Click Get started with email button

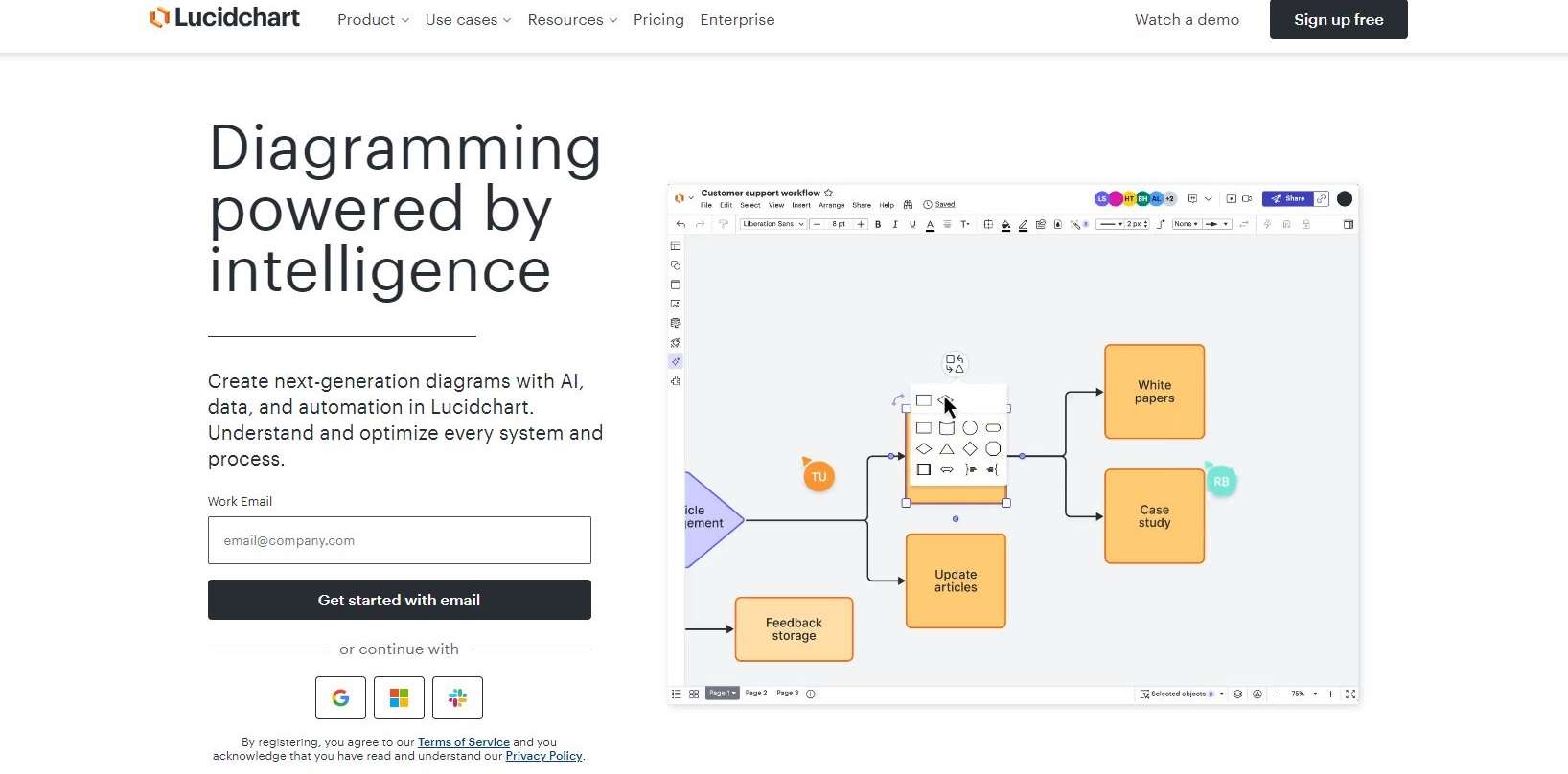click(400, 600)
